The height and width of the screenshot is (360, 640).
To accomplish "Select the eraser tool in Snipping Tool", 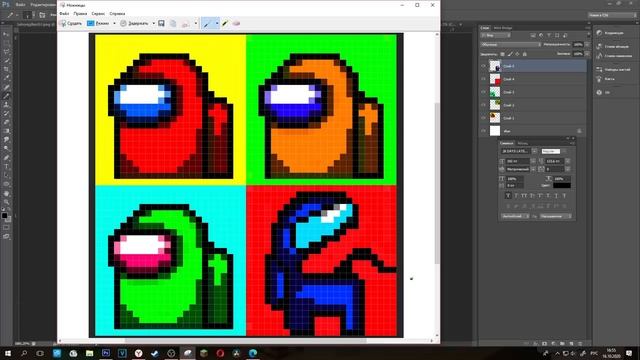I will click(236, 24).
